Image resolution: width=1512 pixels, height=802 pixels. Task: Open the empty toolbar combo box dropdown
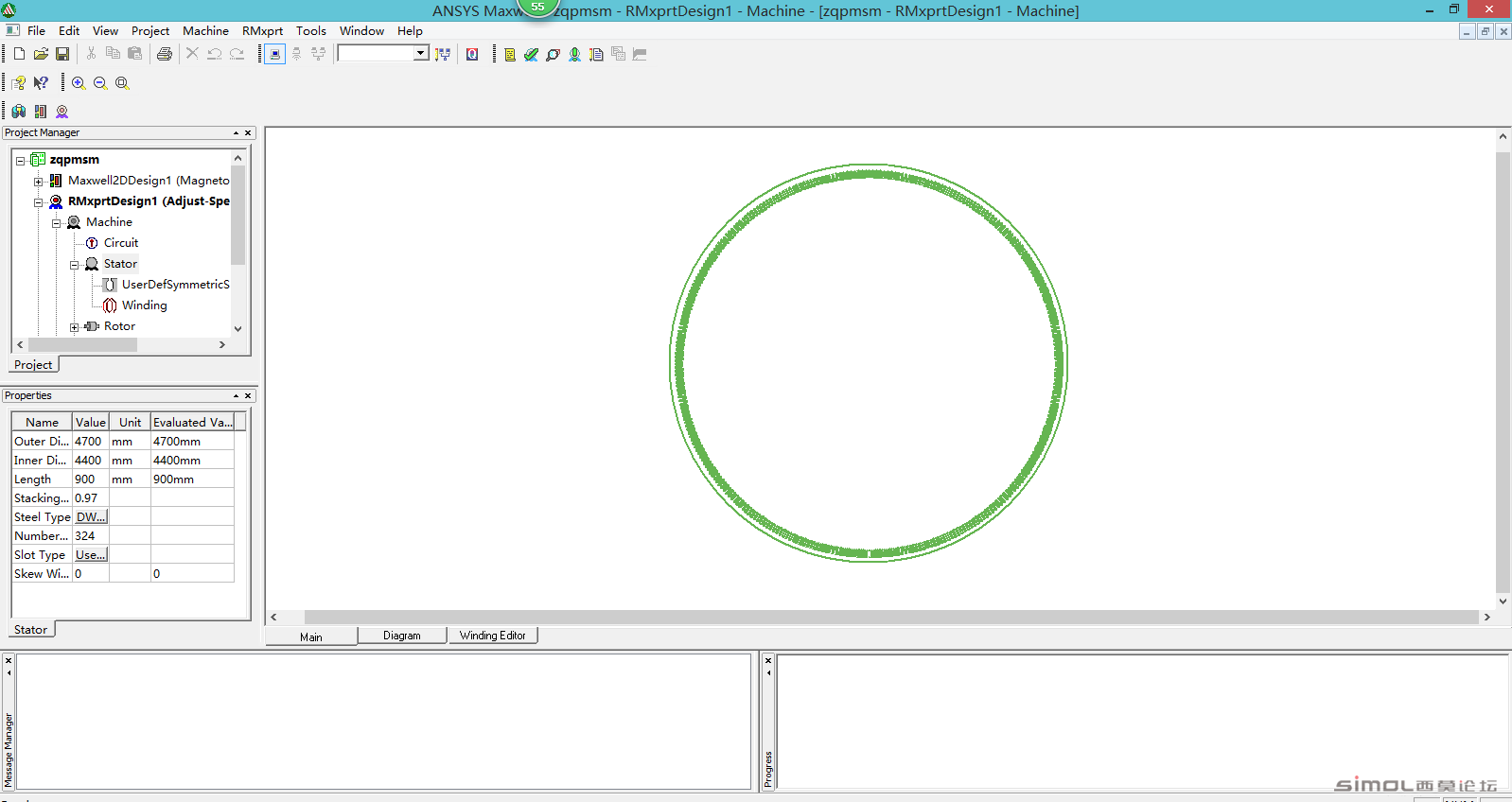(x=420, y=54)
